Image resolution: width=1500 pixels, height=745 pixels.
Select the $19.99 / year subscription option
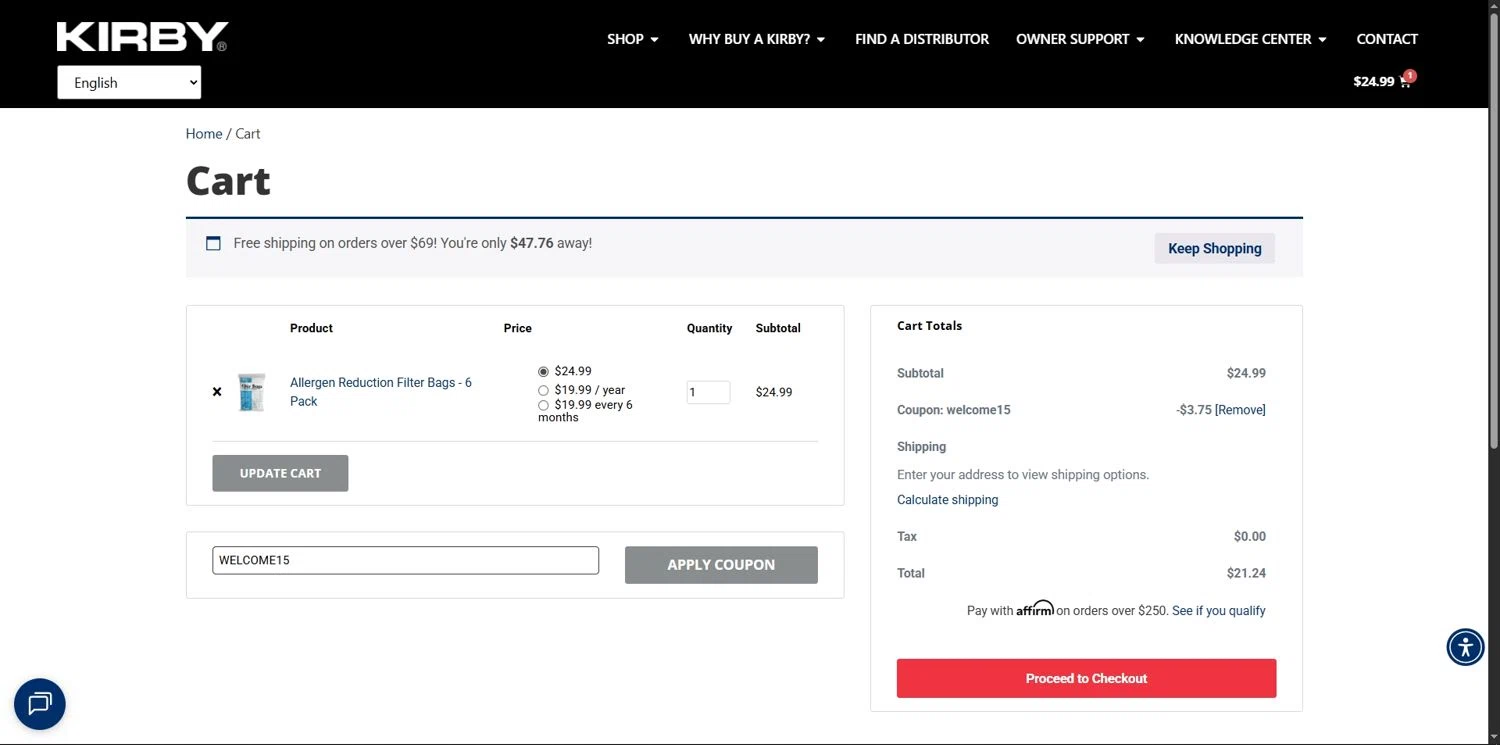tap(544, 391)
